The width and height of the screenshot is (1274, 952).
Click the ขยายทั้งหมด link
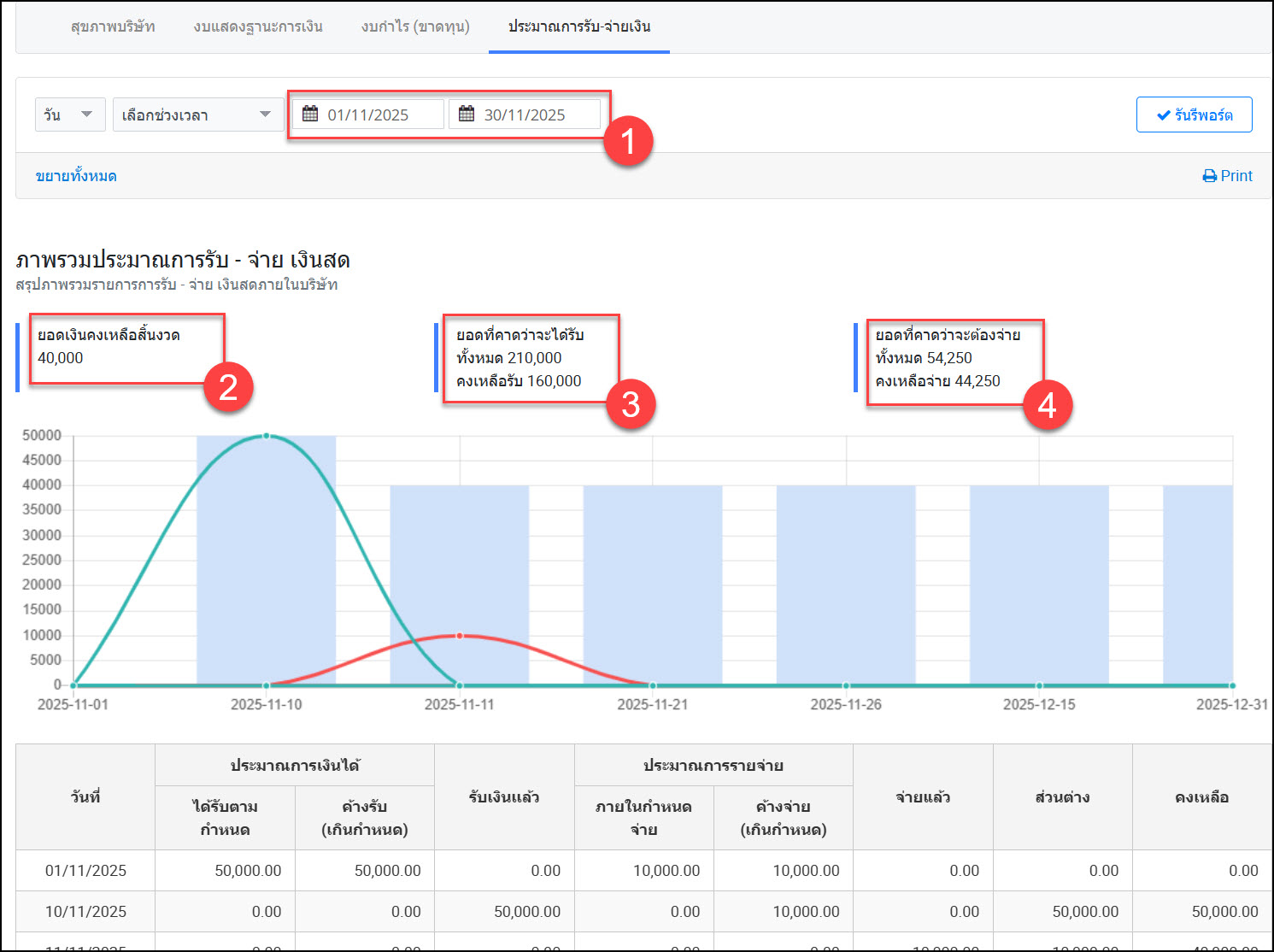(76, 176)
